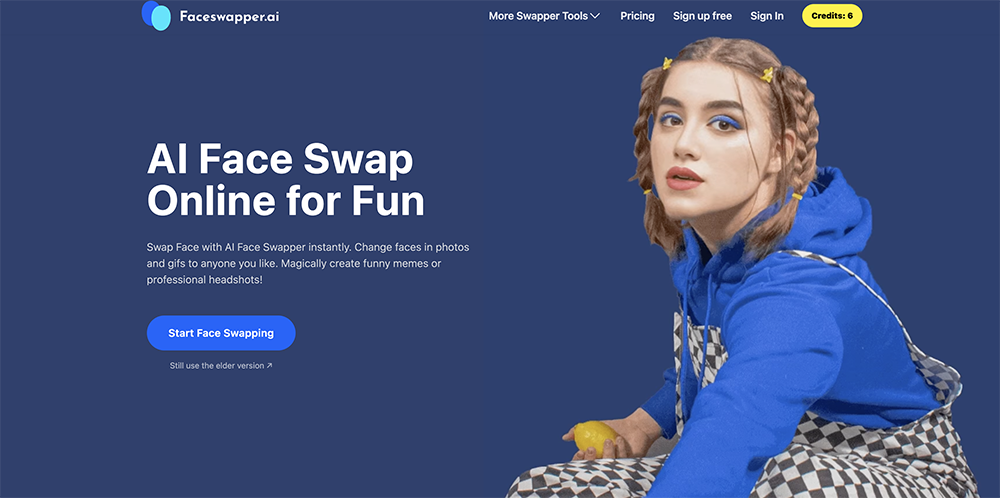
Task: Open the Faceswapper.ai home text link
Action: tap(229, 17)
